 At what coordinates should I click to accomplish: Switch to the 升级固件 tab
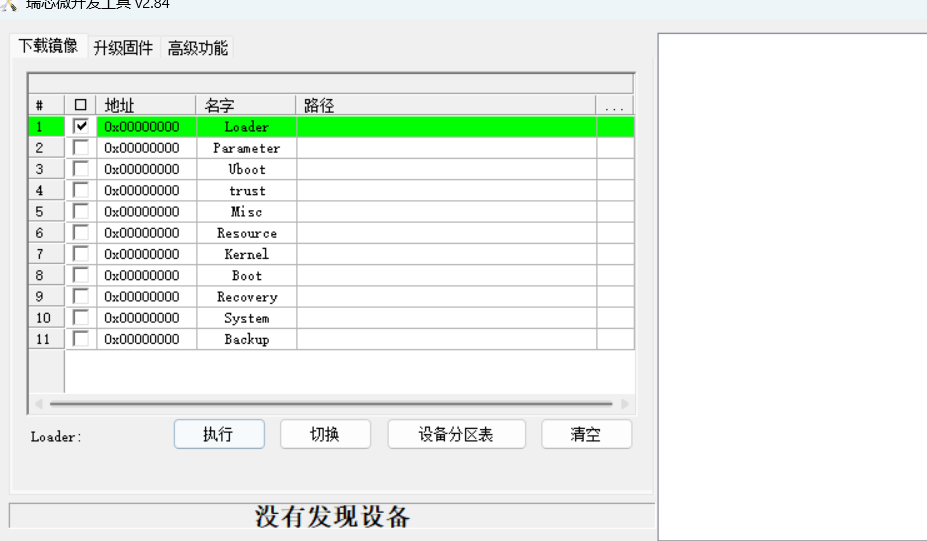123,48
